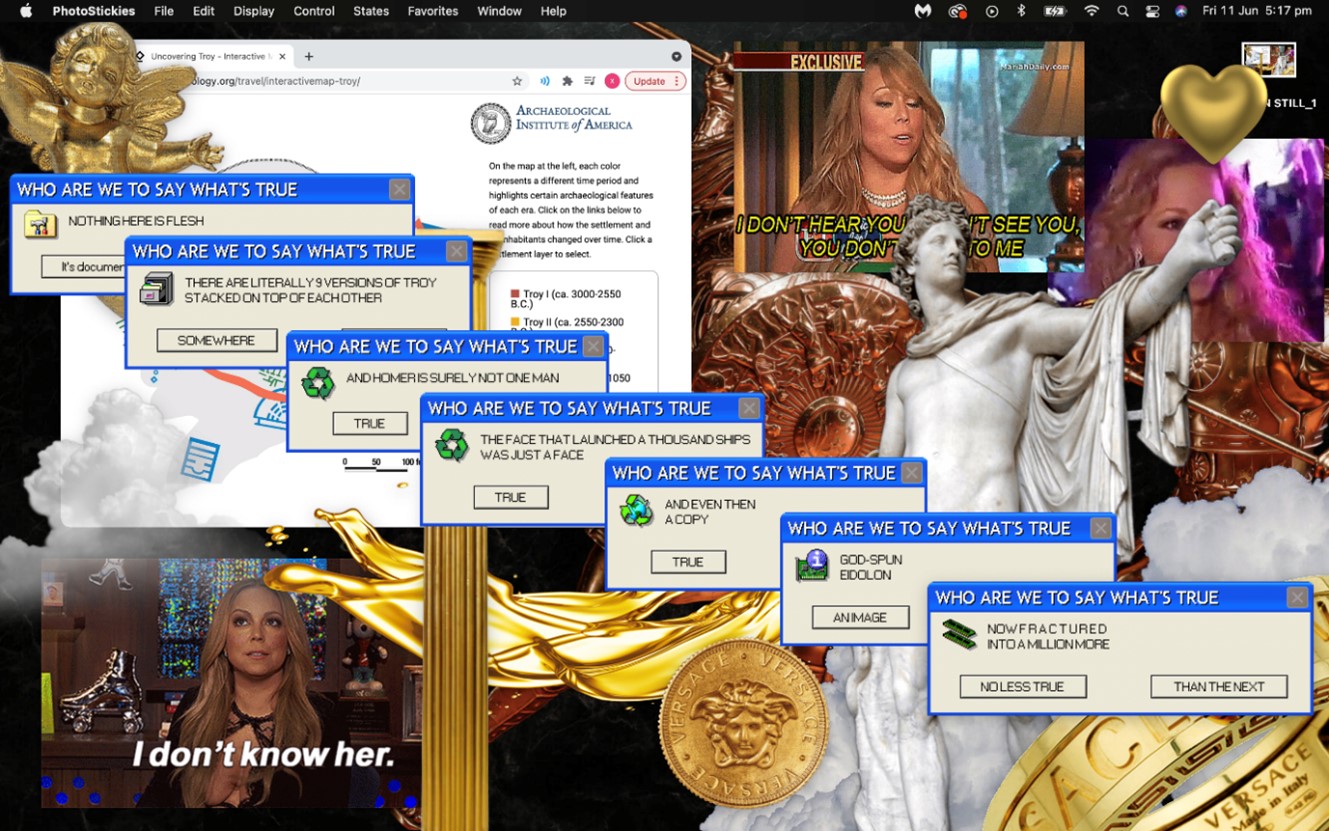Click the THAN THE NEXT button
This screenshot has height=831, width=1329.
click(1219, 686)
